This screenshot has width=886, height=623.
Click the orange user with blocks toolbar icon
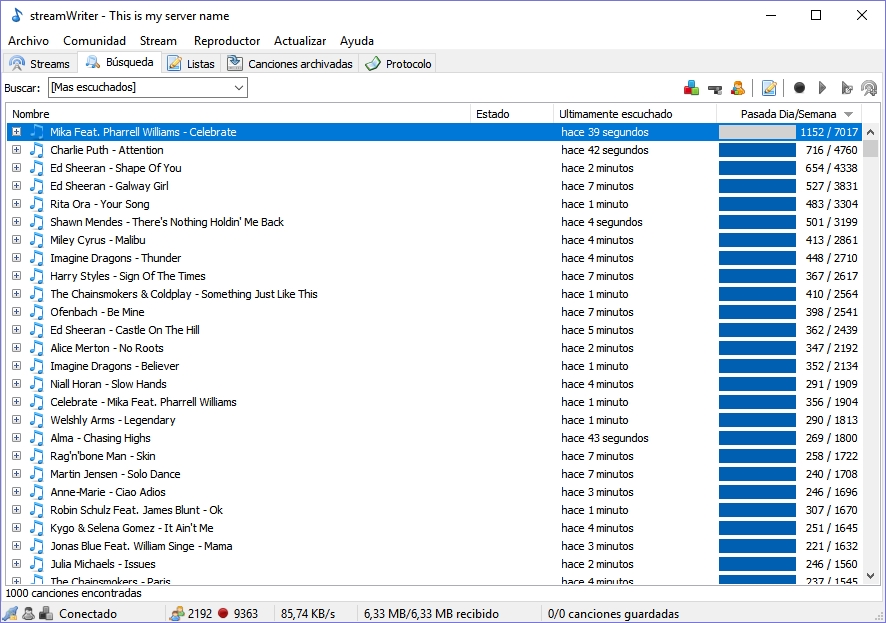click(x=737, y=88)
